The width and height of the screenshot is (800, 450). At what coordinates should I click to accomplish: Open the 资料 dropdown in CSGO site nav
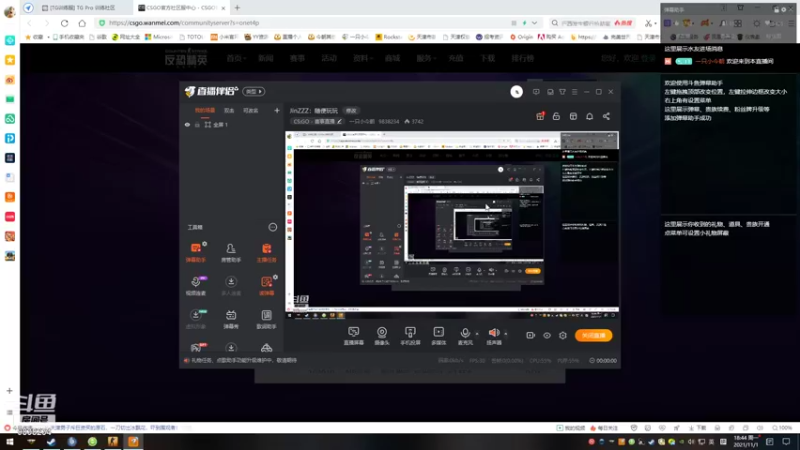click(x=361, y=58)
